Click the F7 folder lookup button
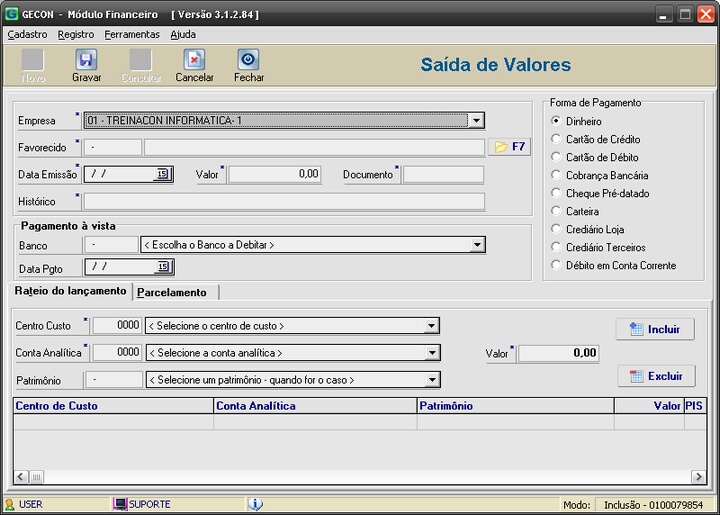The image size is (720, 515). click(509, 147)
